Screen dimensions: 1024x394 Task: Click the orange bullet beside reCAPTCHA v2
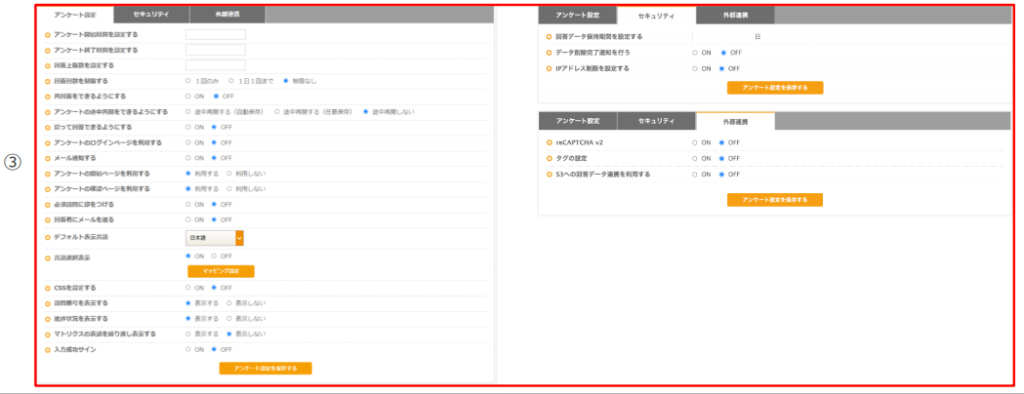pos(549,142)
